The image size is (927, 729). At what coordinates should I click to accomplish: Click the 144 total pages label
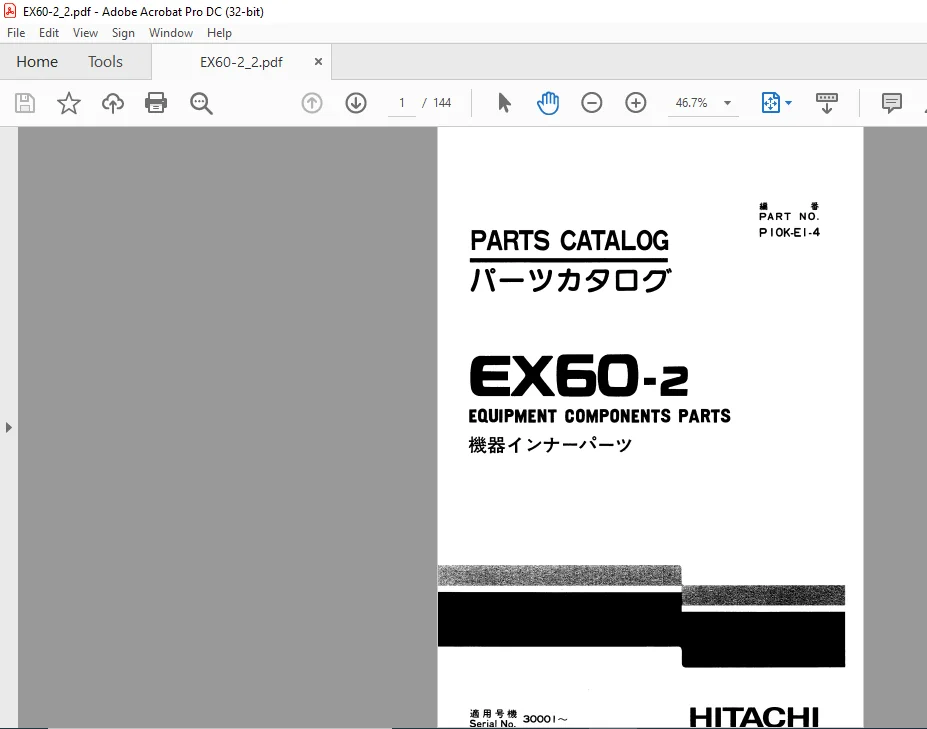tap(442, 103)
